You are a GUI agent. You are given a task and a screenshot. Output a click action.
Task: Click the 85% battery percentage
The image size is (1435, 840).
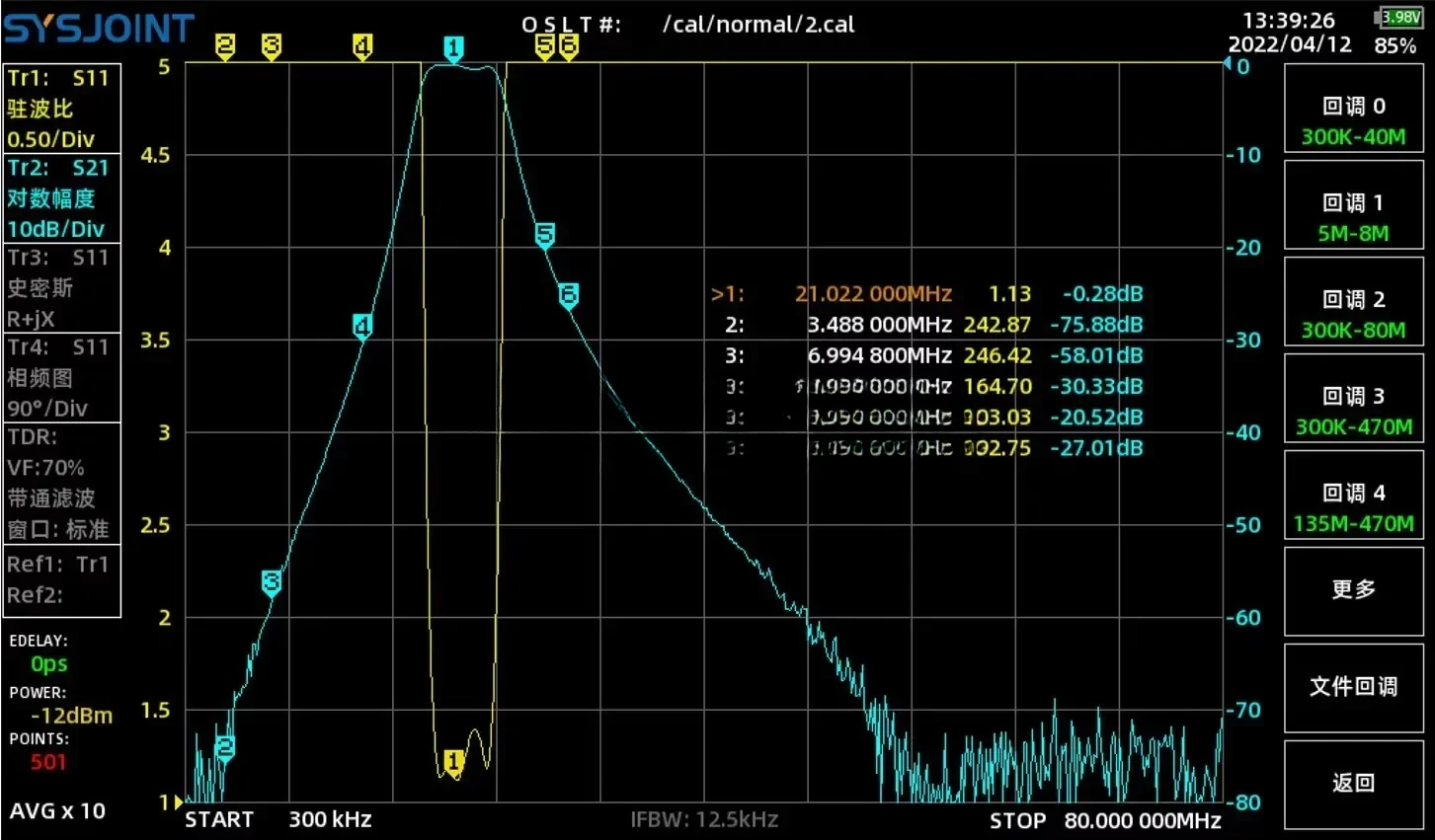(x=1395, y=45)
